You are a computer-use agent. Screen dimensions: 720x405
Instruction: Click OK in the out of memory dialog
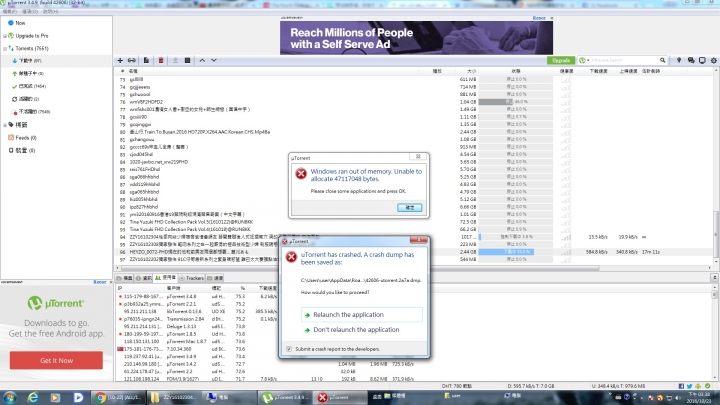click(410, 208)
